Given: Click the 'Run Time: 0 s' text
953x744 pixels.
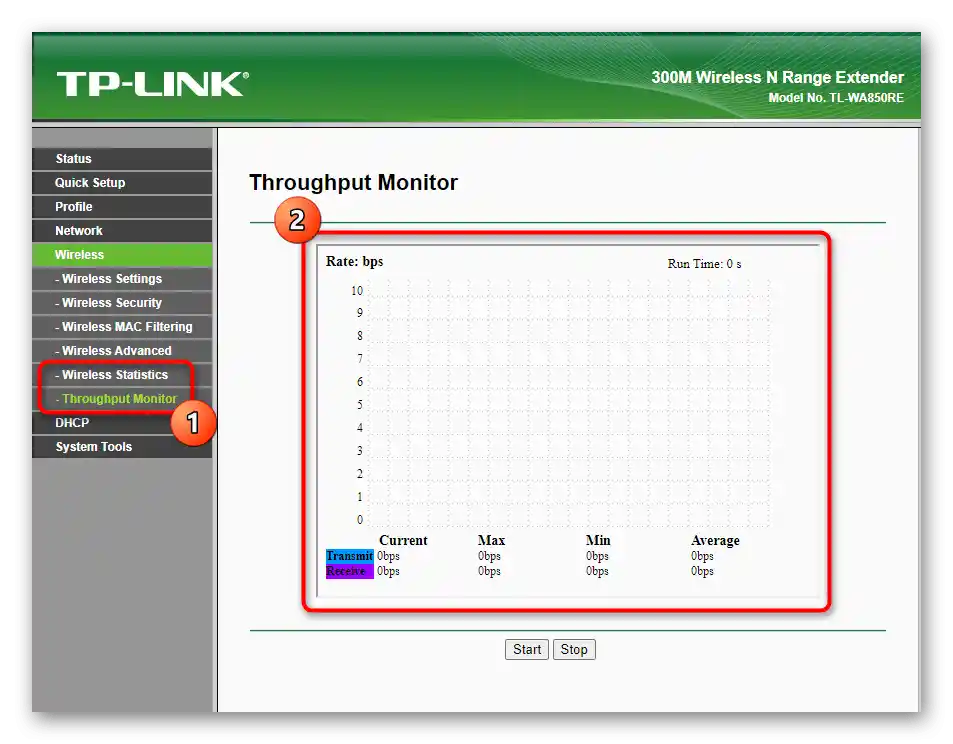Looking at the screenshot, I should 704,264.
